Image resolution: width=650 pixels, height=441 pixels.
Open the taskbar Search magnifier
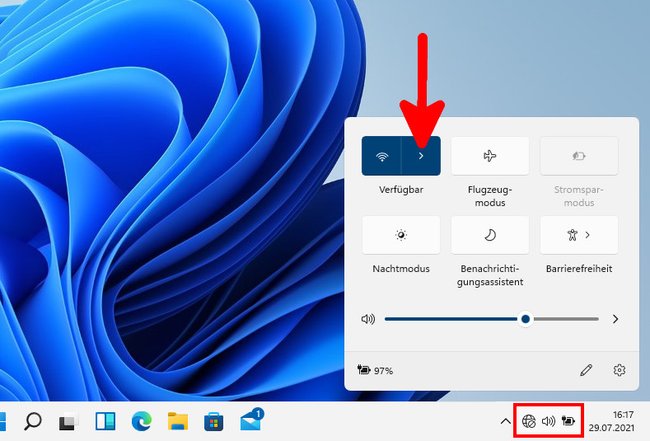click(x=33, y=422)
